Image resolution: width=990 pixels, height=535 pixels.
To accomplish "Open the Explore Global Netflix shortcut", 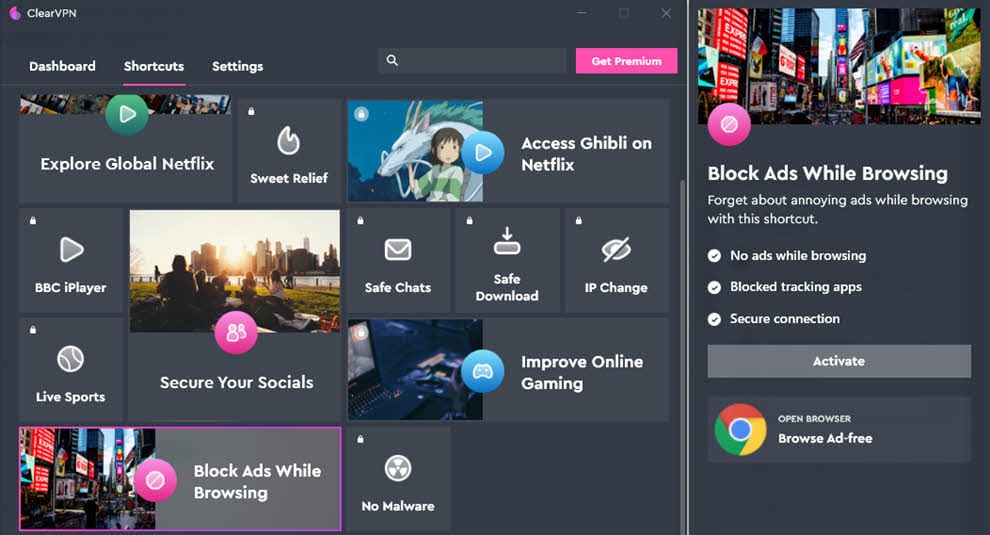I will pos(126,149).
